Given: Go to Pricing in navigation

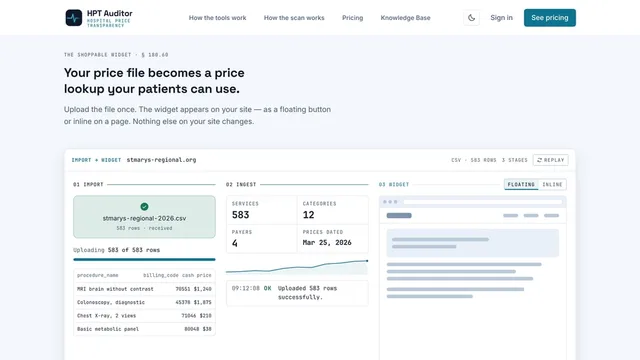Looking at the screenshot, I should 352,18.
